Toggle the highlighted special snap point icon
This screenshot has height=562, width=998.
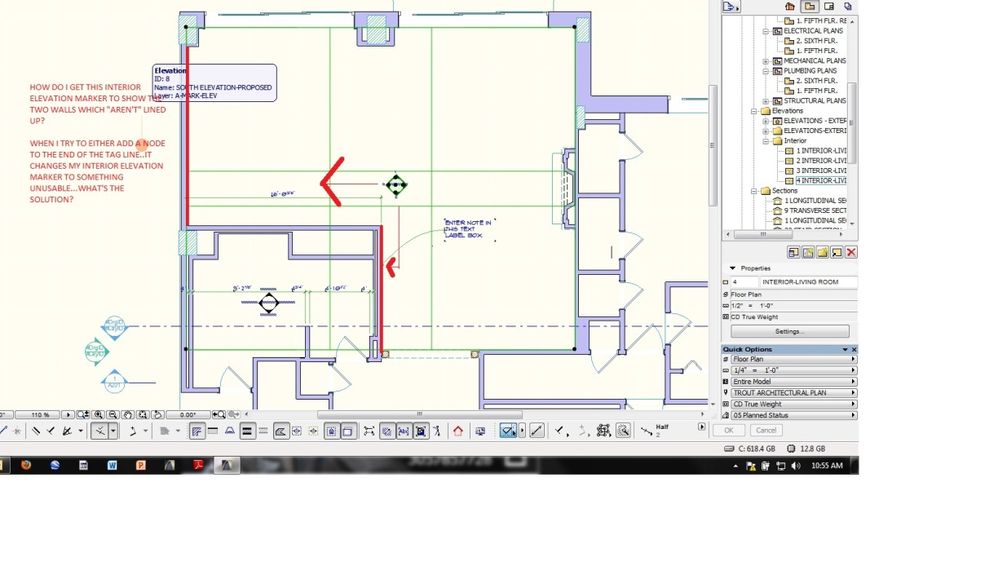[100, 431]
